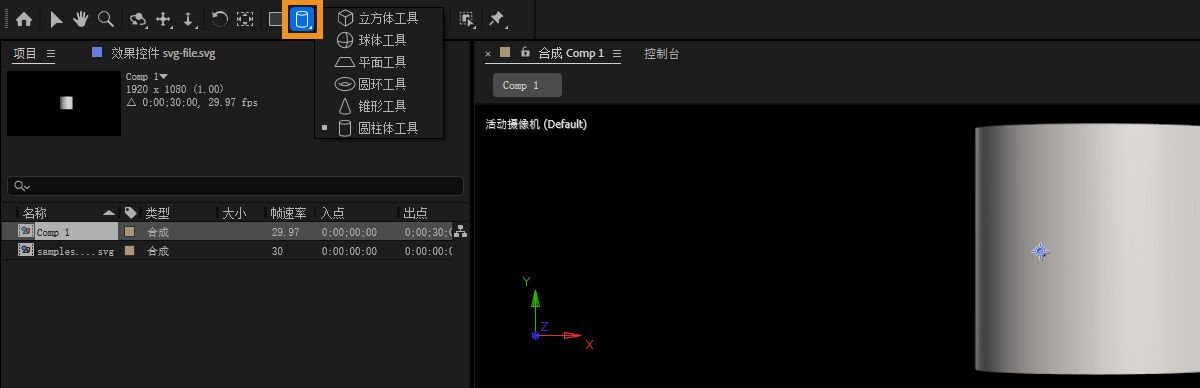Choose 立方体工具 from the dropdown
This screenshot has width=1200, height=388.
pos(378,17)
